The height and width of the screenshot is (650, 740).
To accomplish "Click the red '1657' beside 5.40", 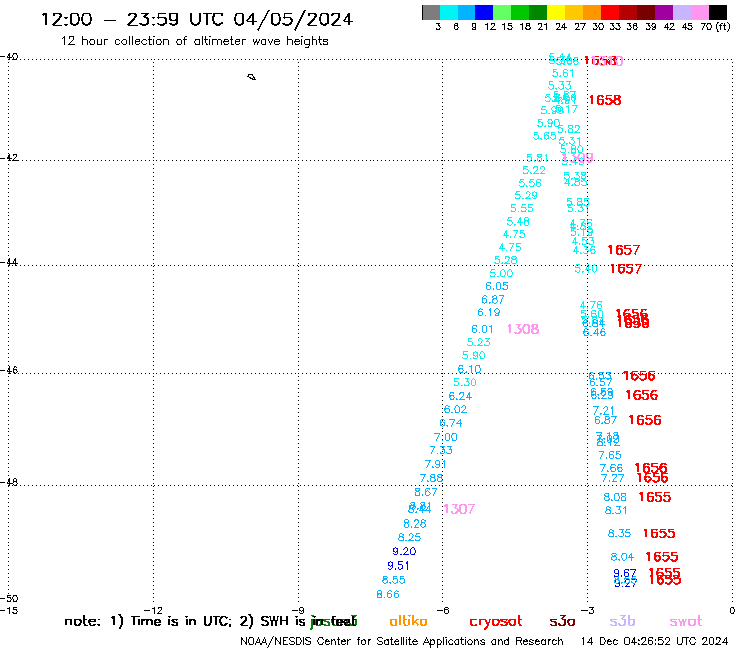I will [x=626, y=269].
